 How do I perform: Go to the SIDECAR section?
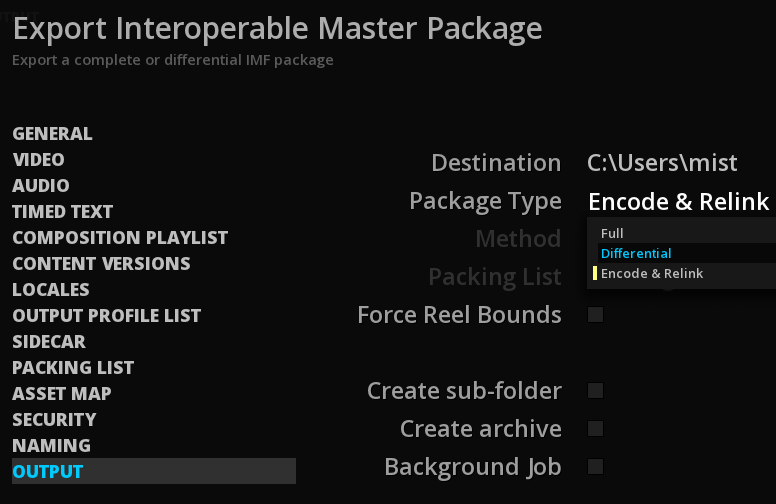(x=49, y=342)
